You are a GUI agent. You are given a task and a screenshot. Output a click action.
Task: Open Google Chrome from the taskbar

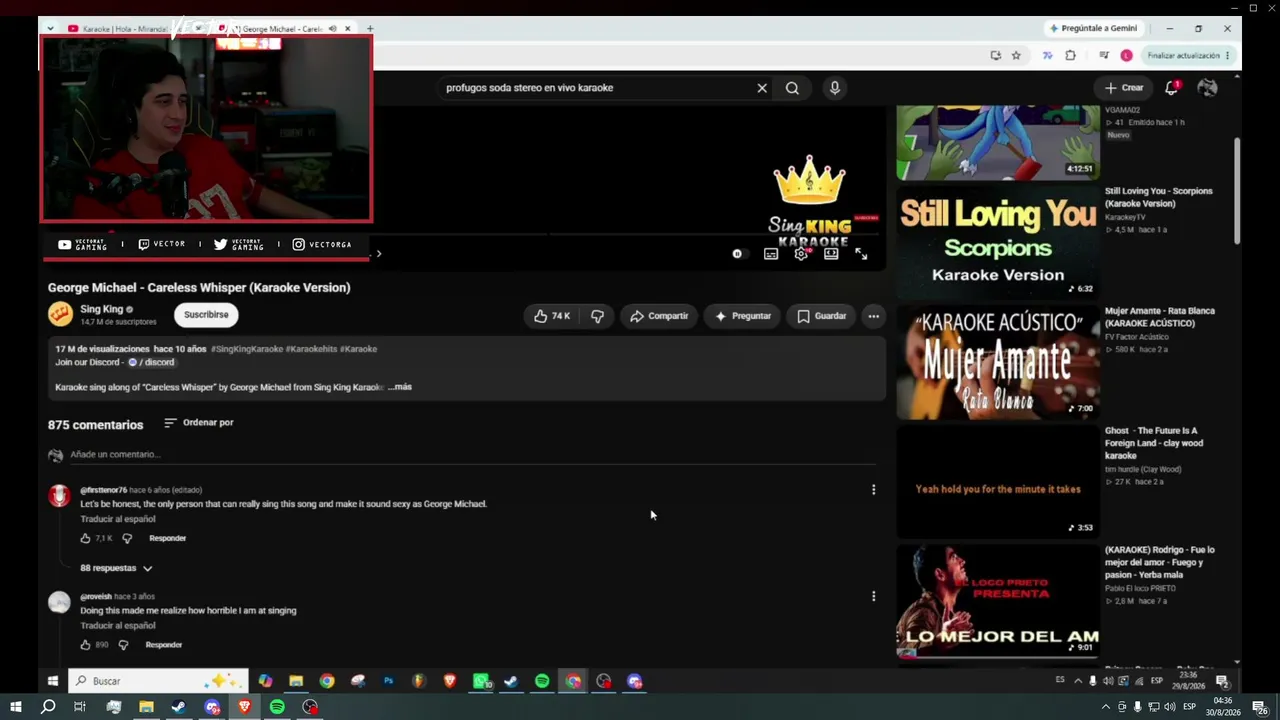click(x=327, y=681)
